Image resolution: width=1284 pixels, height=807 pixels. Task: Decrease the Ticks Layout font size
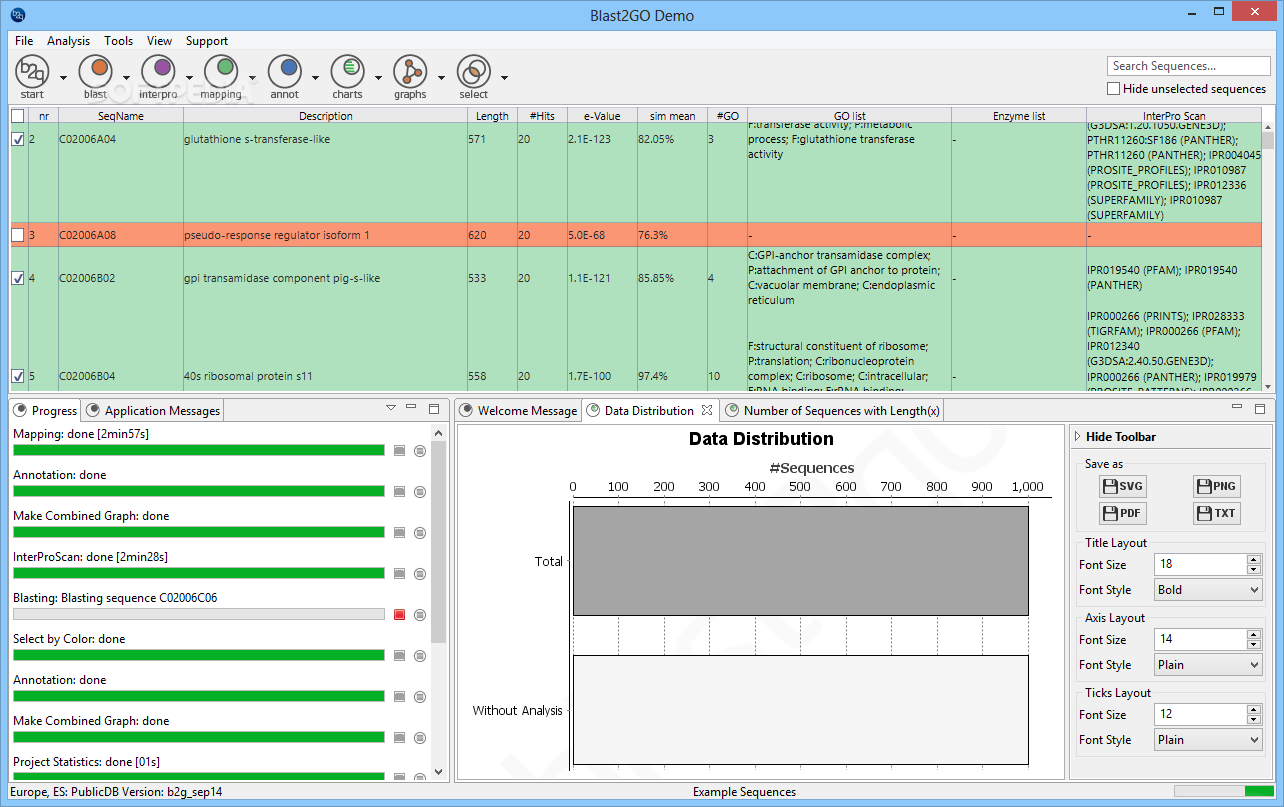(x=1254, y=720)
